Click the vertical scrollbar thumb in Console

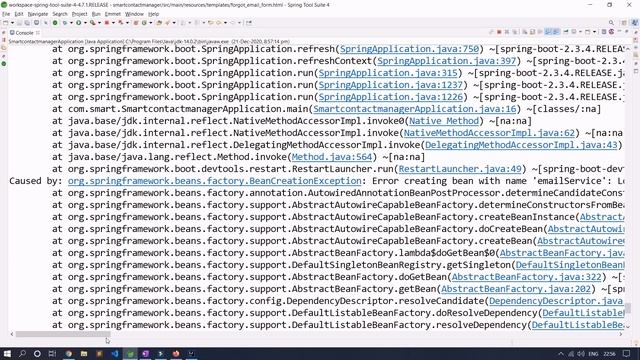[x=628, y=307]
